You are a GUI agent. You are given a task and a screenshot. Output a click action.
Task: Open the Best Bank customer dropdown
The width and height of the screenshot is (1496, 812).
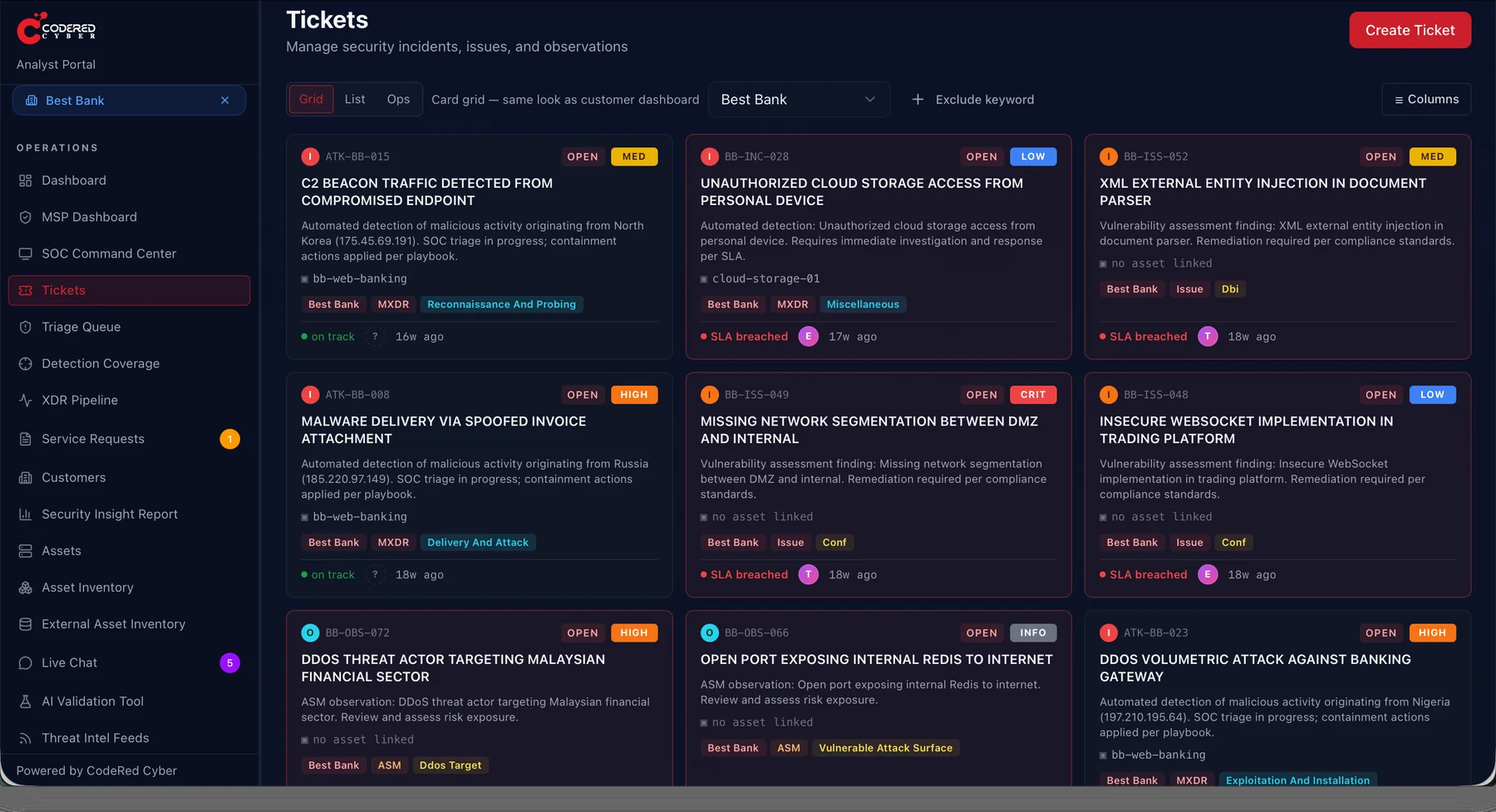pyautogui.click(x=799, y=100)
